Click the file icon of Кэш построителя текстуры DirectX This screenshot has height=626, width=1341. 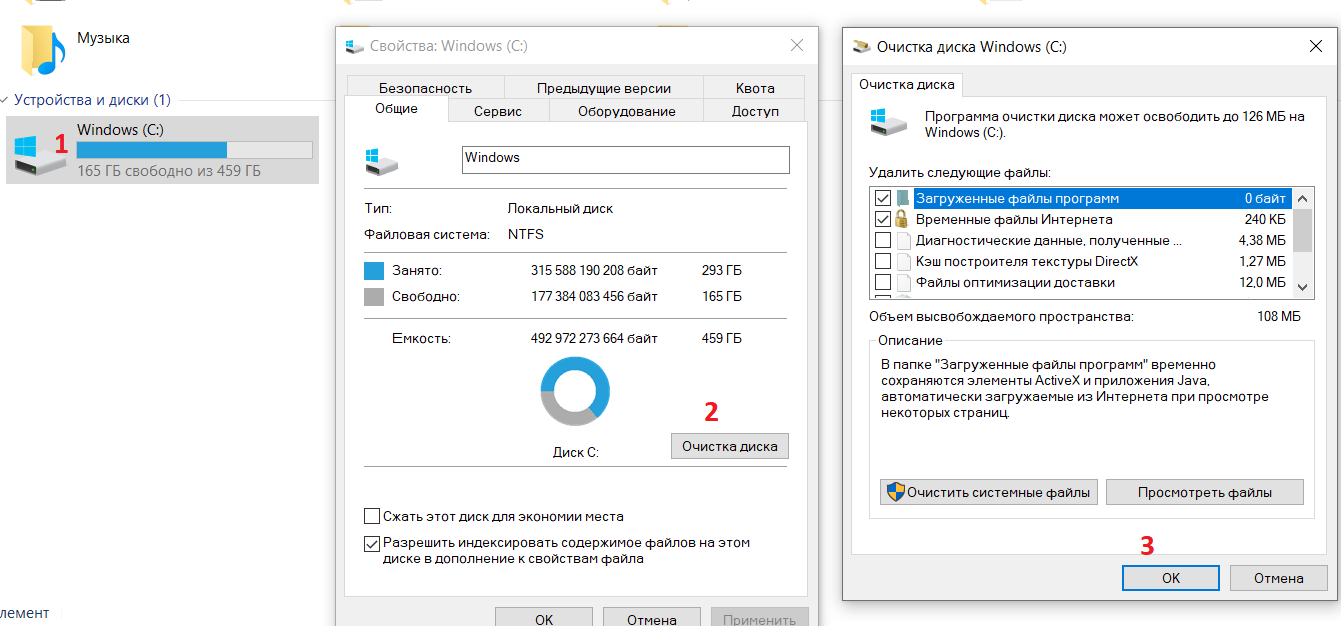[x=904, y=262]
